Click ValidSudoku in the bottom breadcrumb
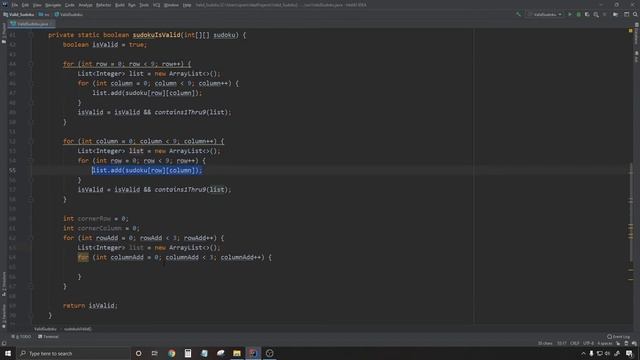Screen dimensions: 640x360 pos(45,329)
